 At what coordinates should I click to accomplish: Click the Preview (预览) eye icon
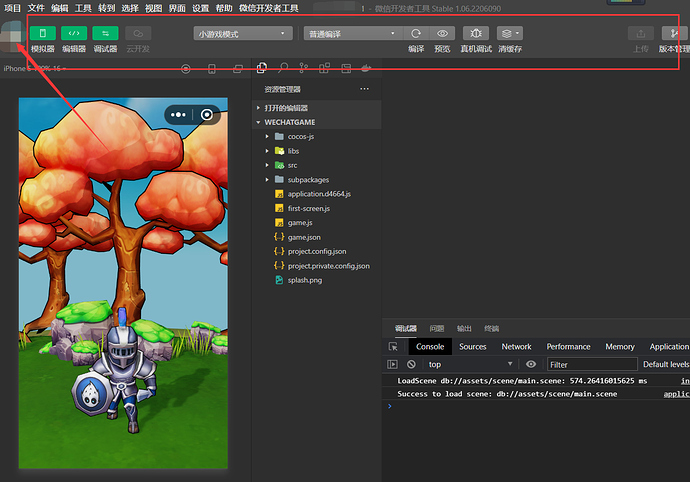(x=442, y=33)
